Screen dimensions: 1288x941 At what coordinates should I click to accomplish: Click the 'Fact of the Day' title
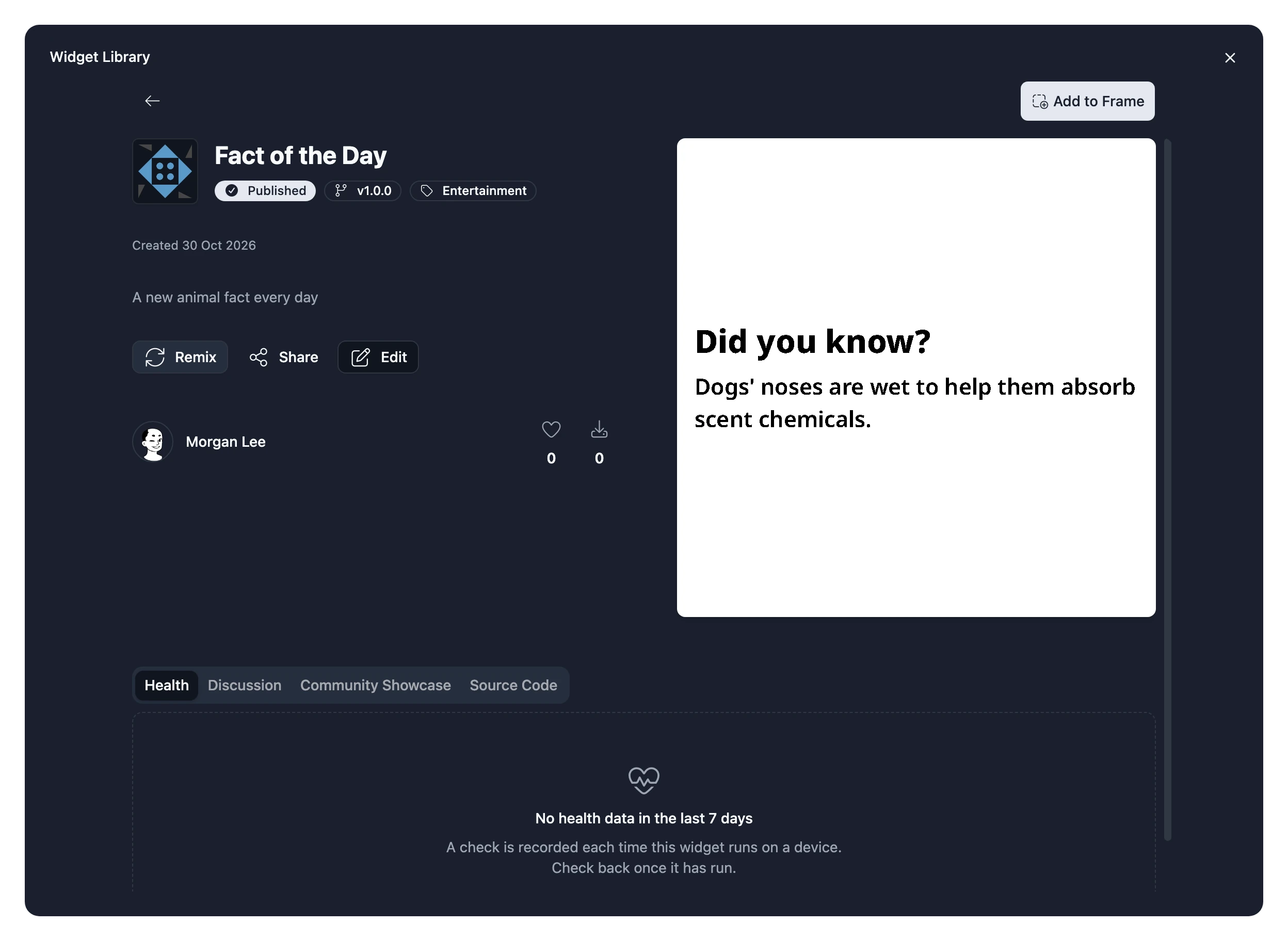[x=301, y=155]
